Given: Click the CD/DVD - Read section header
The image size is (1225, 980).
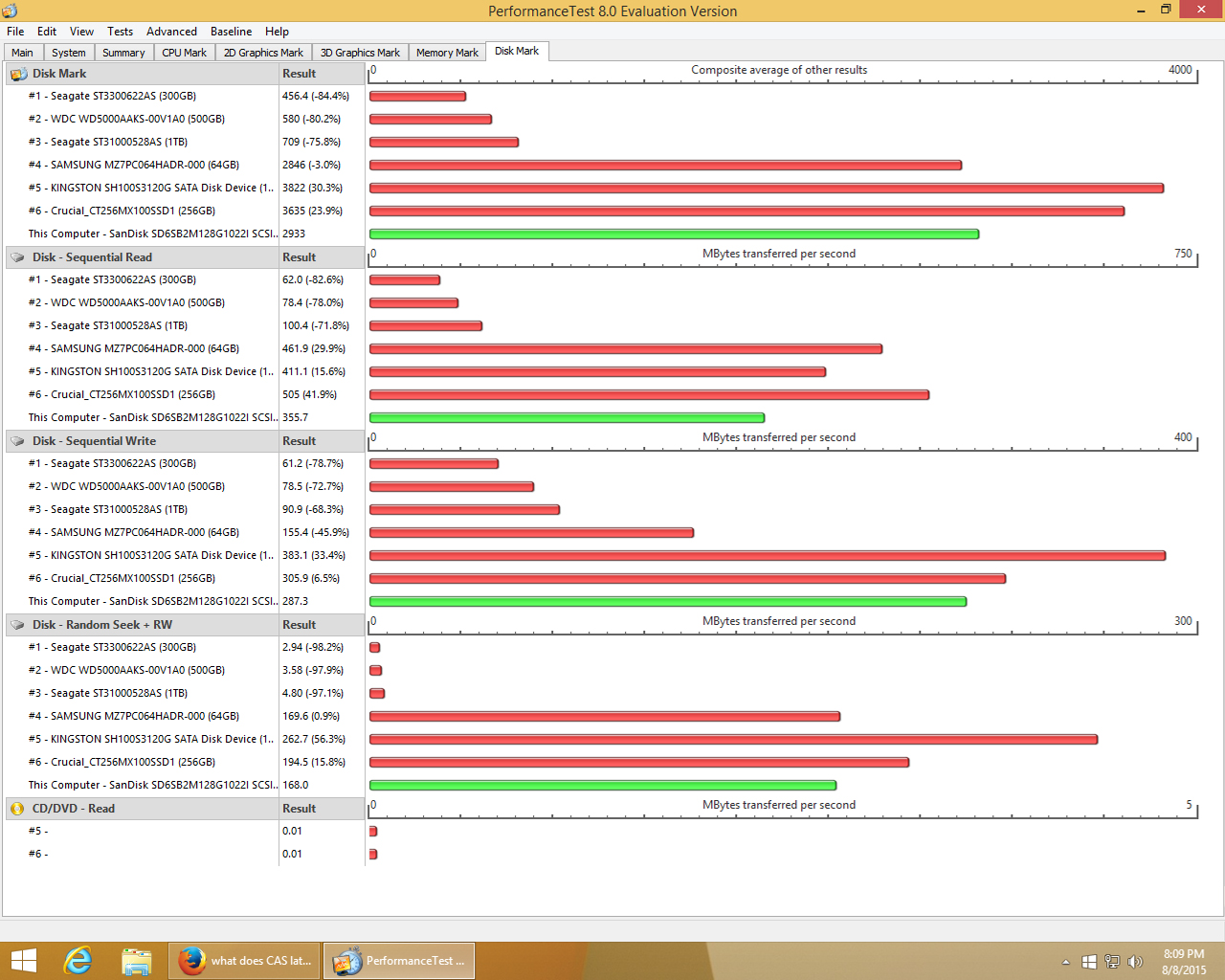Looking at the screenshot, I should [x=142, y=809].
